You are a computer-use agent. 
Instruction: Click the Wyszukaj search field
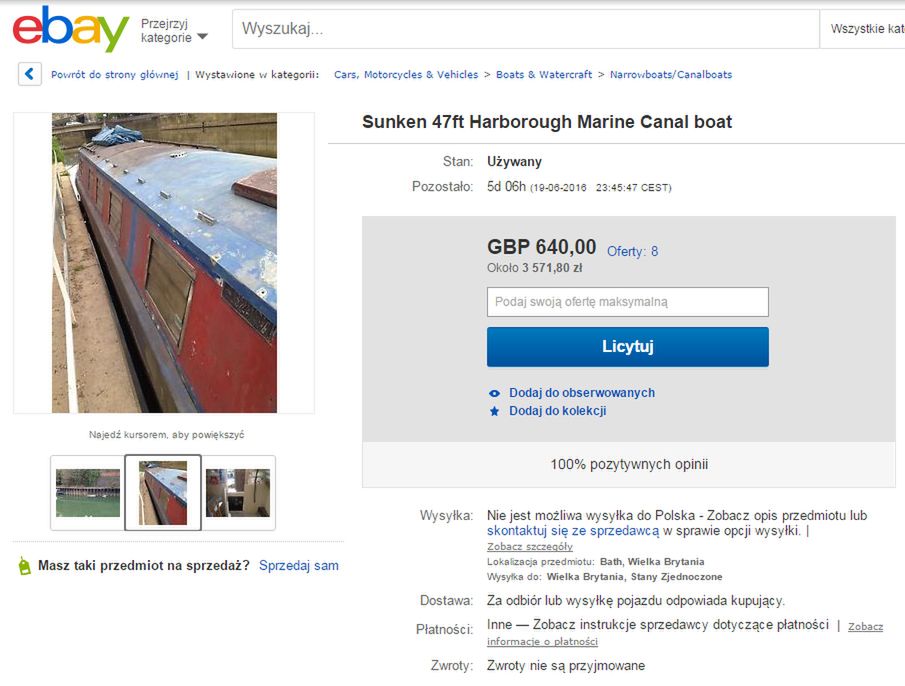[526, 29]
